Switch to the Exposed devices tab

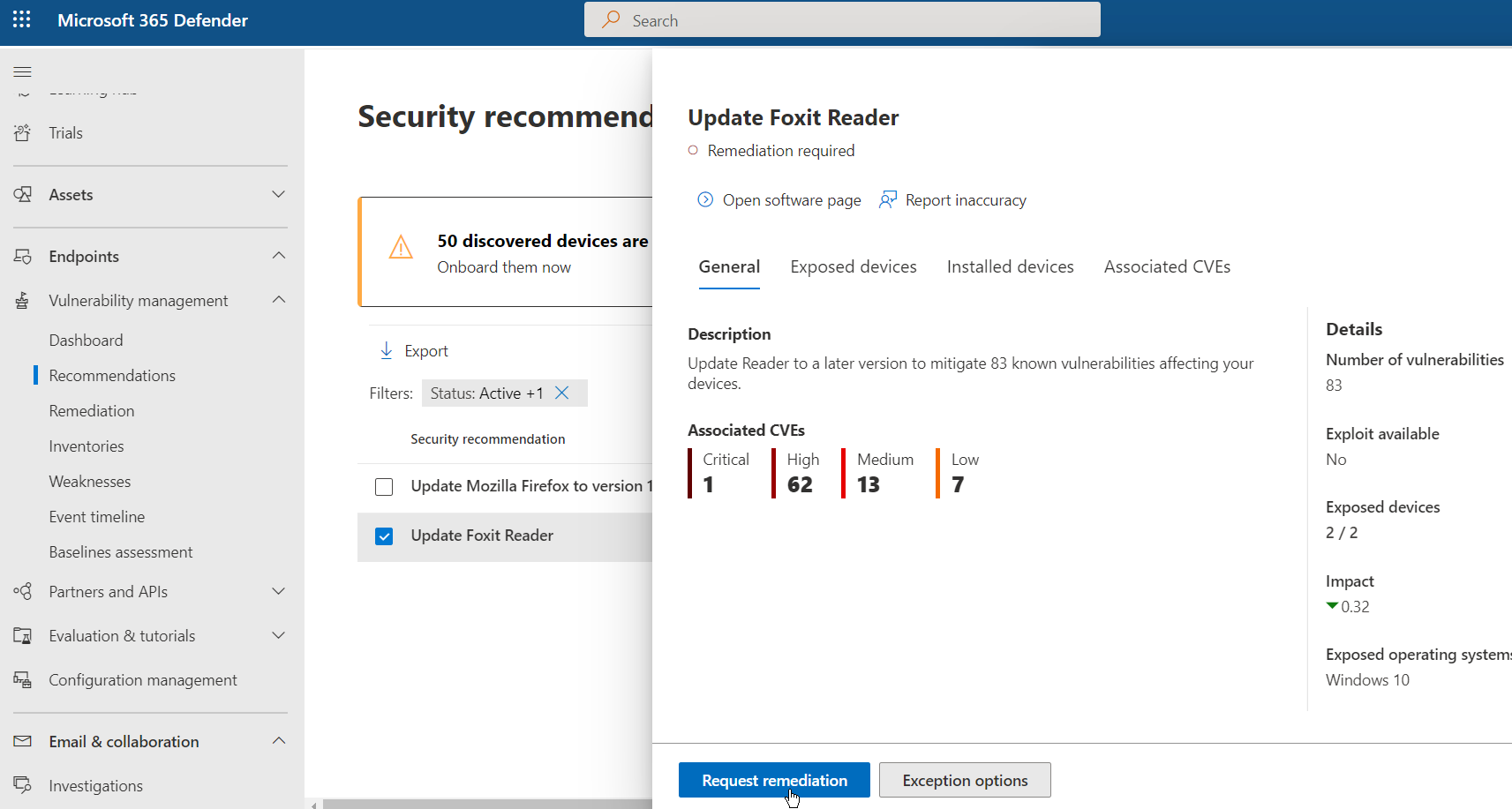pyautogui.click(x=854, y=266)
